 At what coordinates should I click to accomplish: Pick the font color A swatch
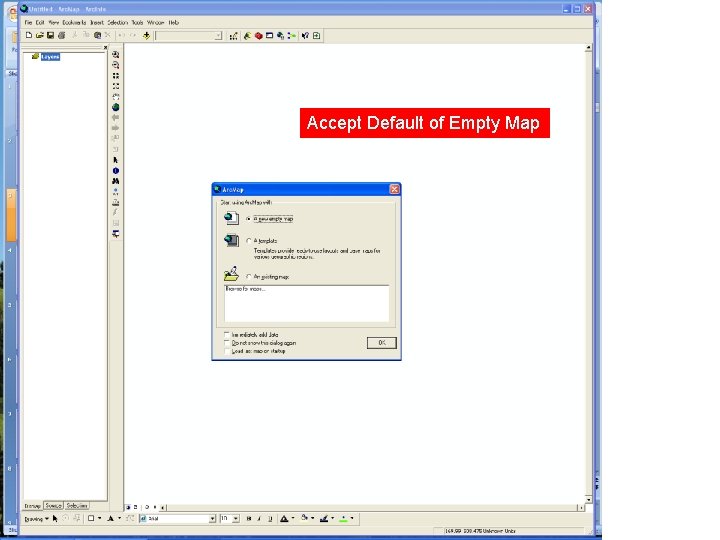[x=284, y=518]
